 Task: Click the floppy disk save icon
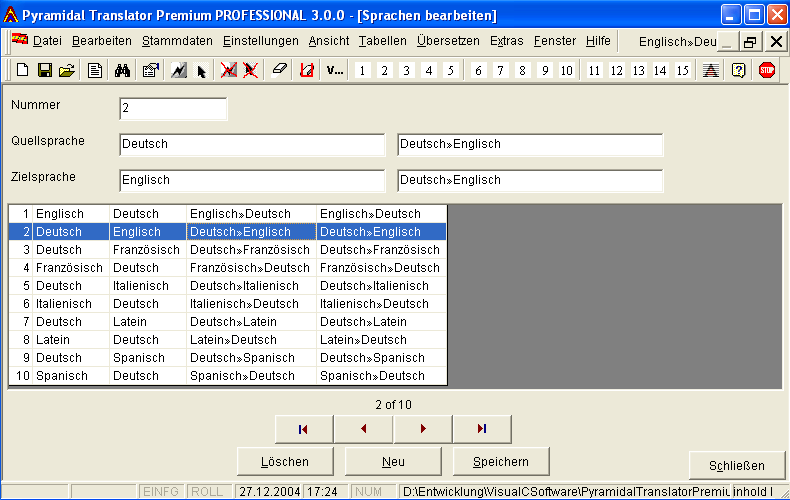[44, 71]
